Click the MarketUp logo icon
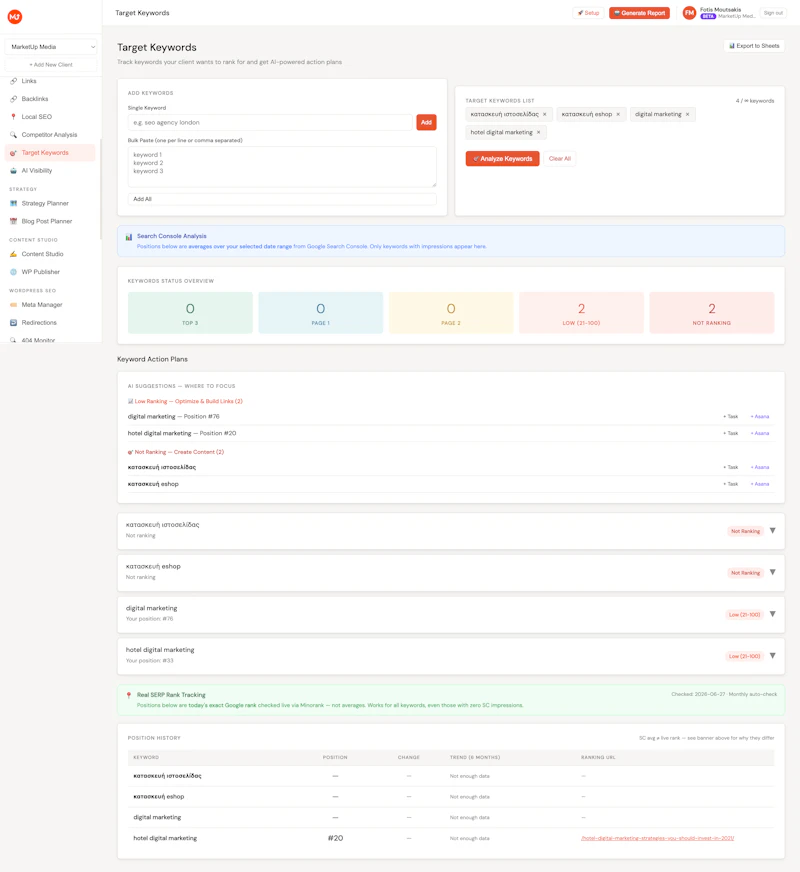 click(15, 17)
